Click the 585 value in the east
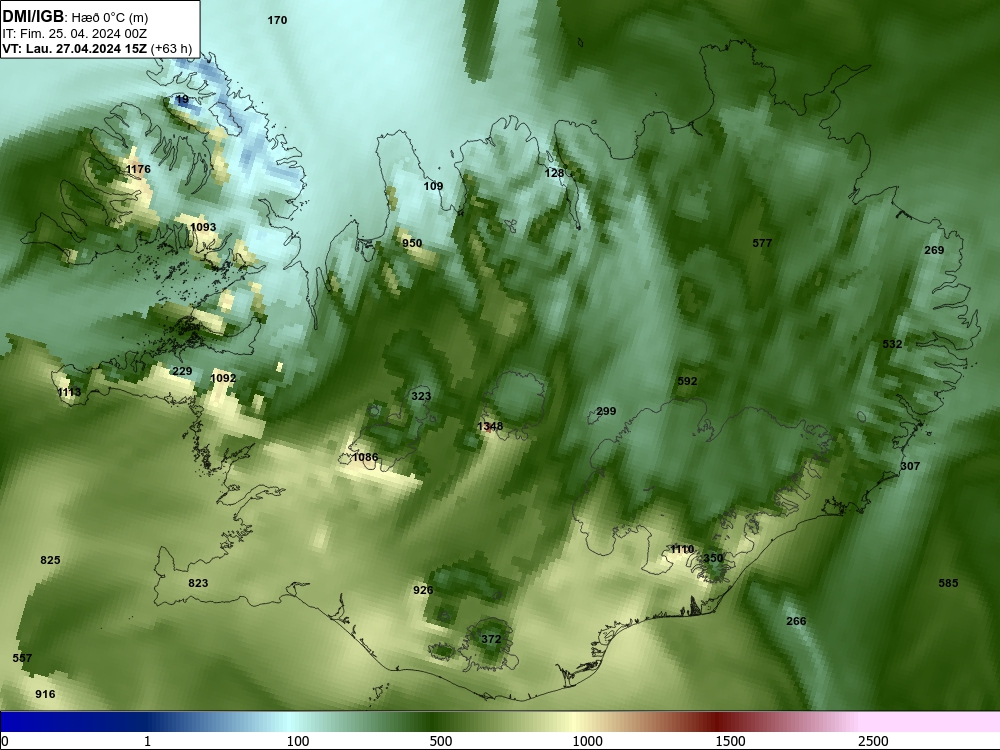 tap(948, 583)
